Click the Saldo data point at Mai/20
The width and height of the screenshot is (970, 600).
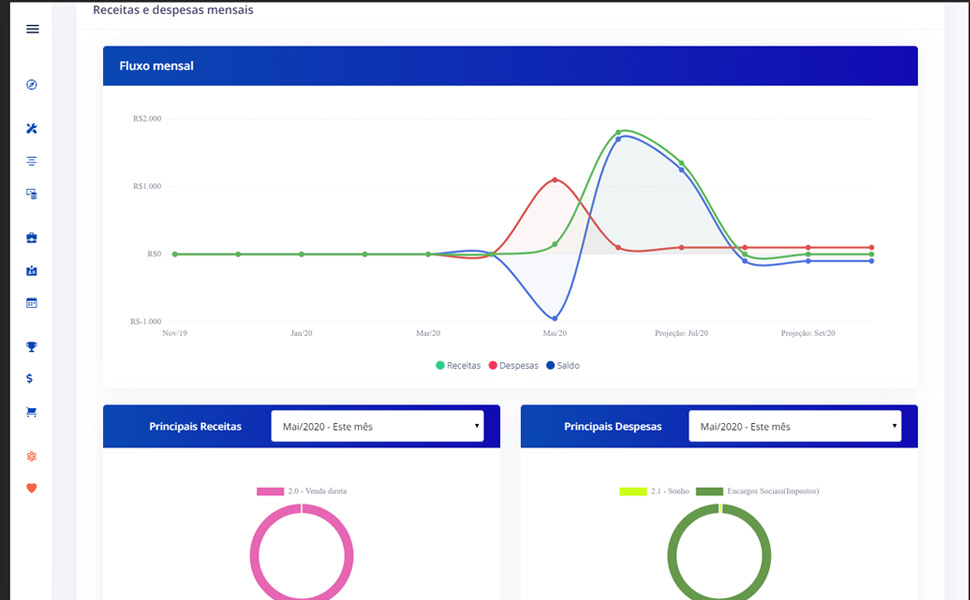click(555, 319)
